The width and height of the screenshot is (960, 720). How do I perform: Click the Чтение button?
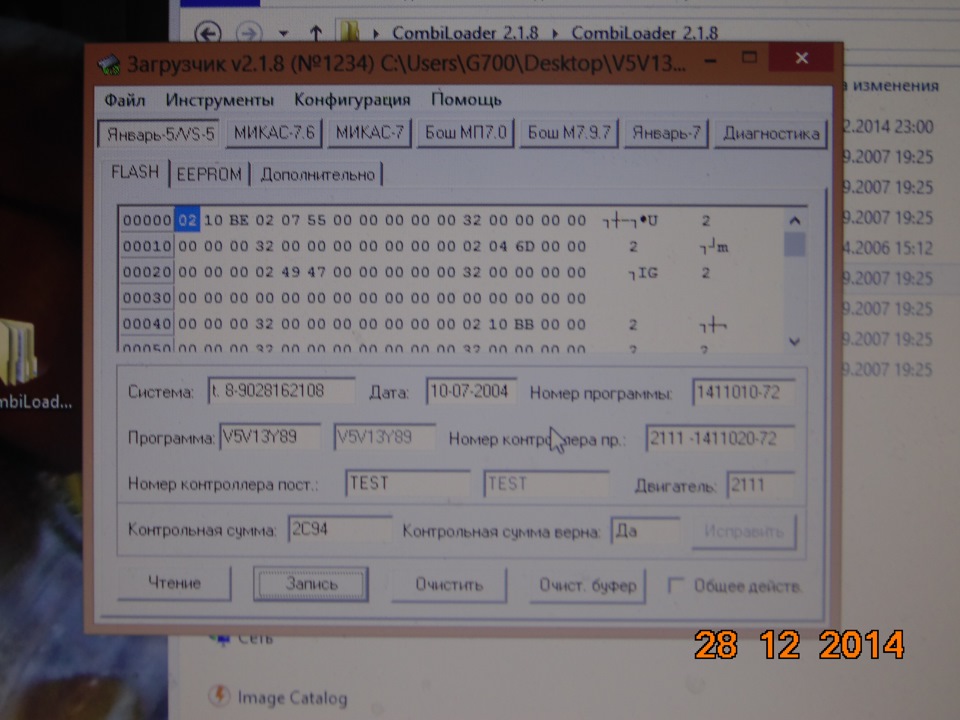pyautogui.click(x=174, y=583)
